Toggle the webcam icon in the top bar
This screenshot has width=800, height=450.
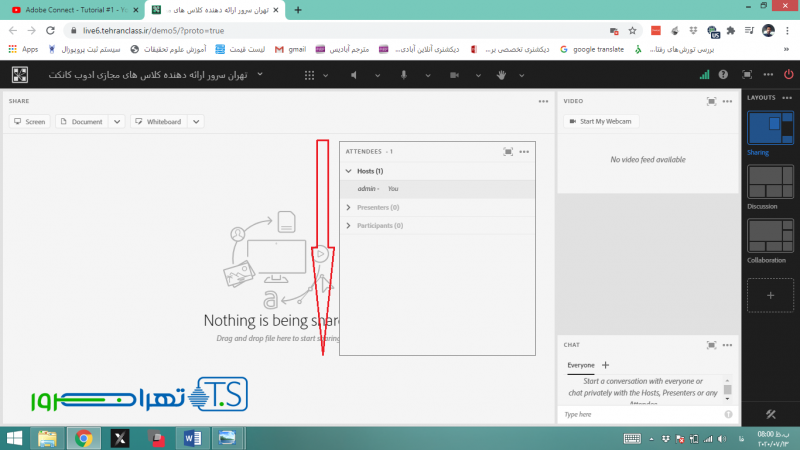(454, 75)
